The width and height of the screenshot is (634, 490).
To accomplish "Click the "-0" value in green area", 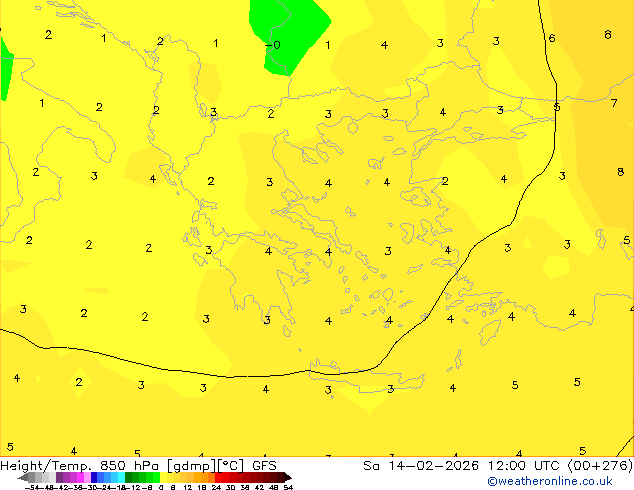I will 273,44.
